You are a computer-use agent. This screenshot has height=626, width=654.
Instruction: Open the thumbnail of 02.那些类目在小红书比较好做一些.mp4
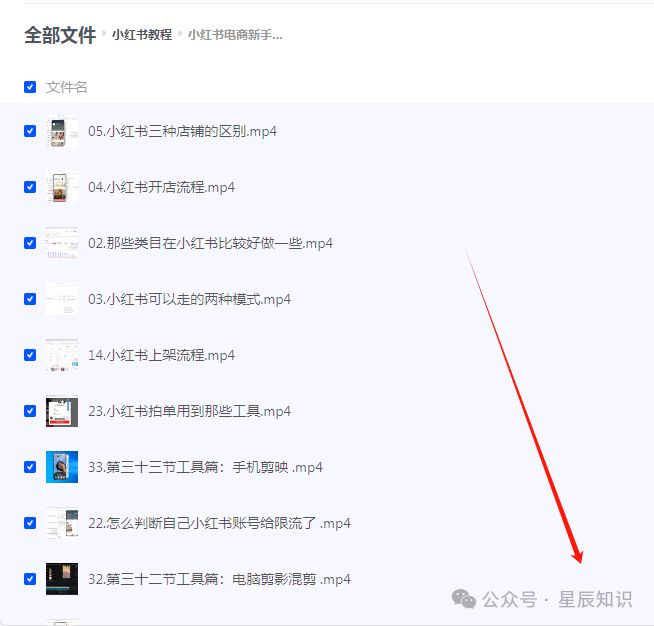62,244
